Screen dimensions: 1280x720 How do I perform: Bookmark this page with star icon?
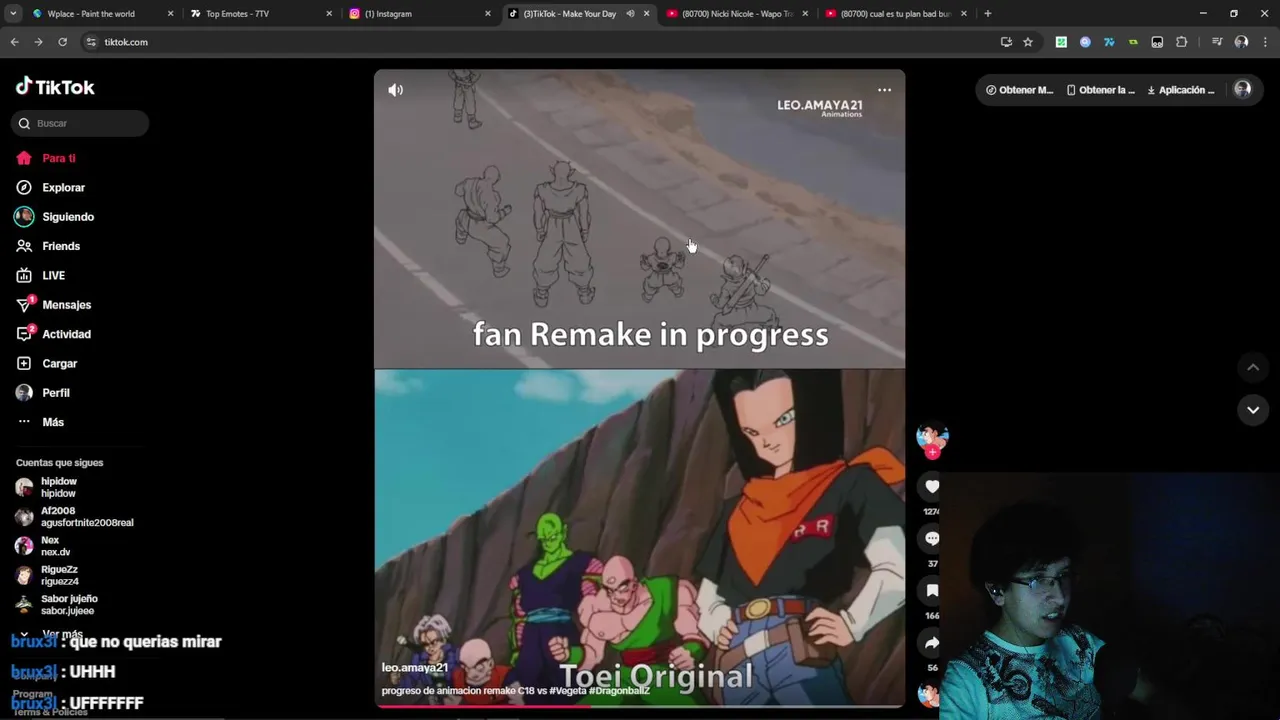[x=1027, y=42]
